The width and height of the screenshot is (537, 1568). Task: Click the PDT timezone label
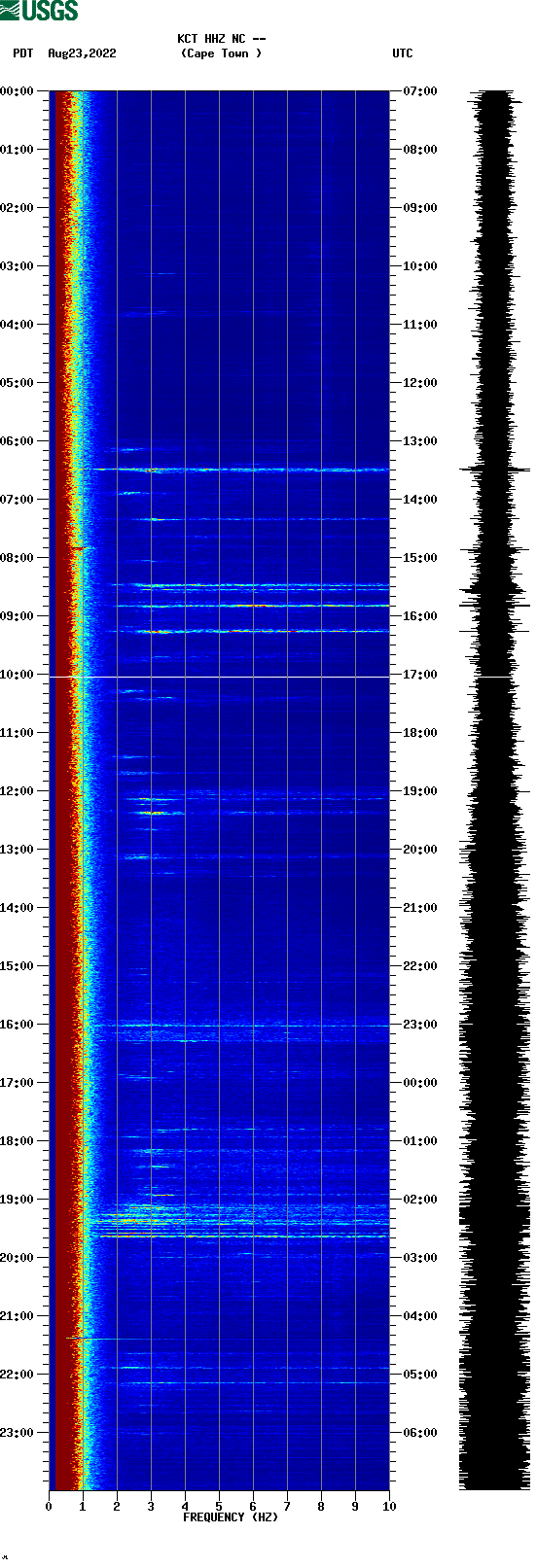(23, 53)
